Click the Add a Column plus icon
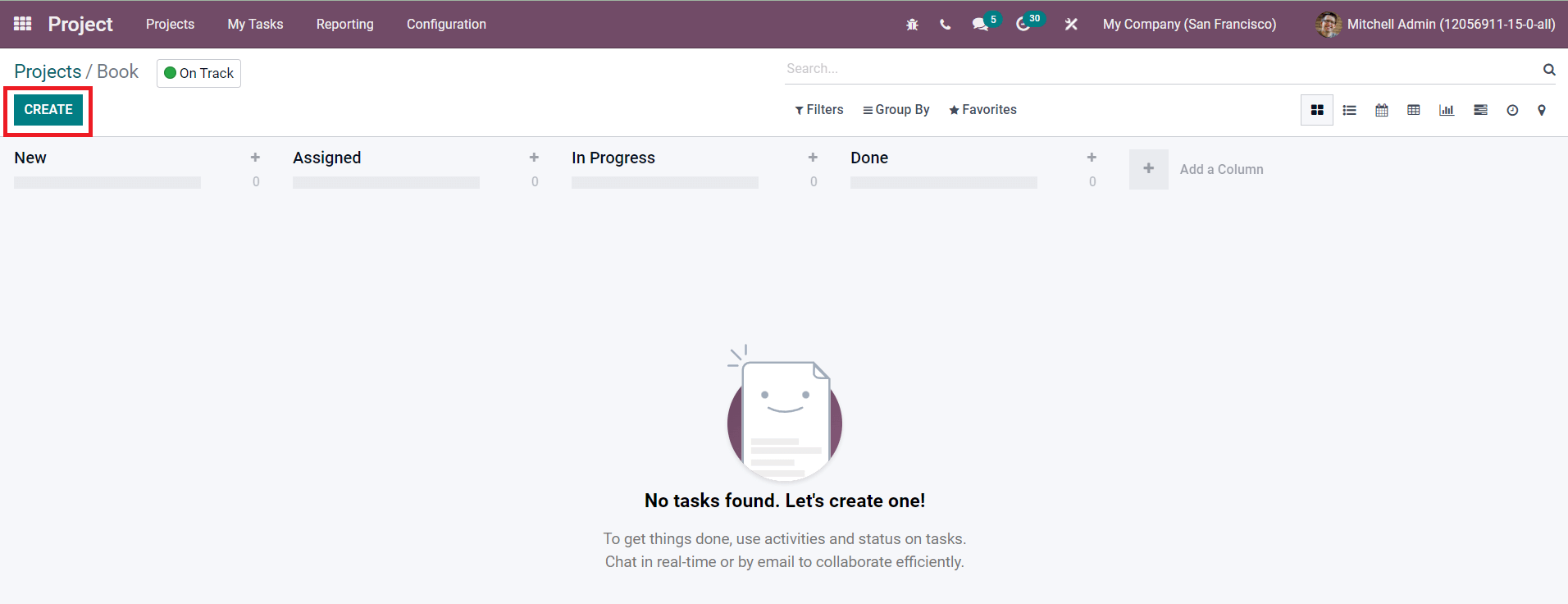The width and height of the screenshot is (1568, 604). point(1149,169)
